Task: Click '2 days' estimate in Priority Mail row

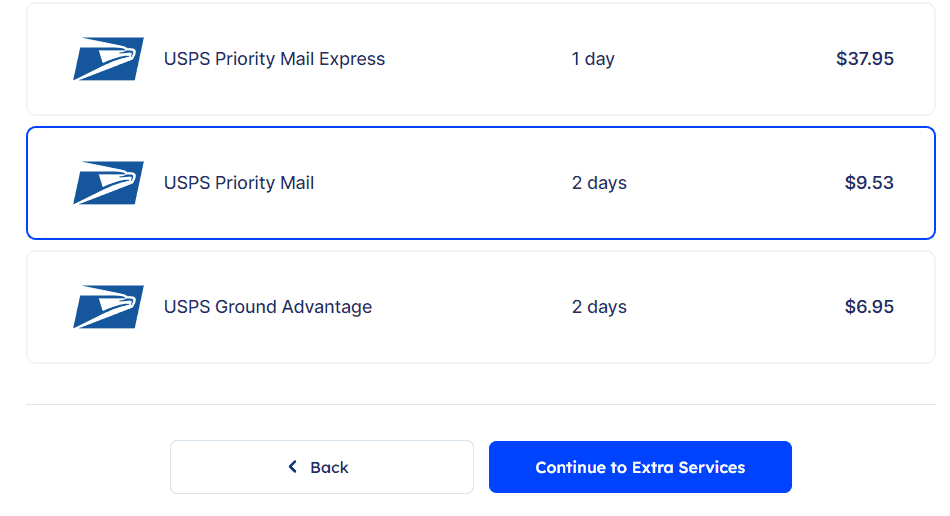Action: point(599,183)
